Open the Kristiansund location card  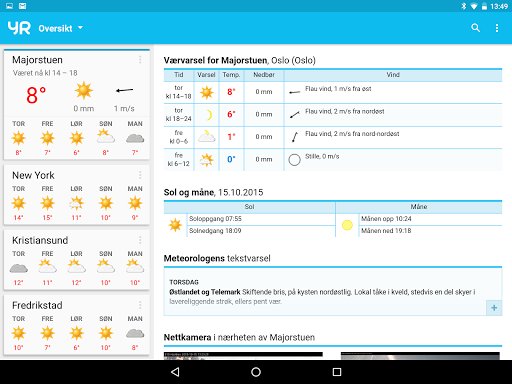pos(77,260)
